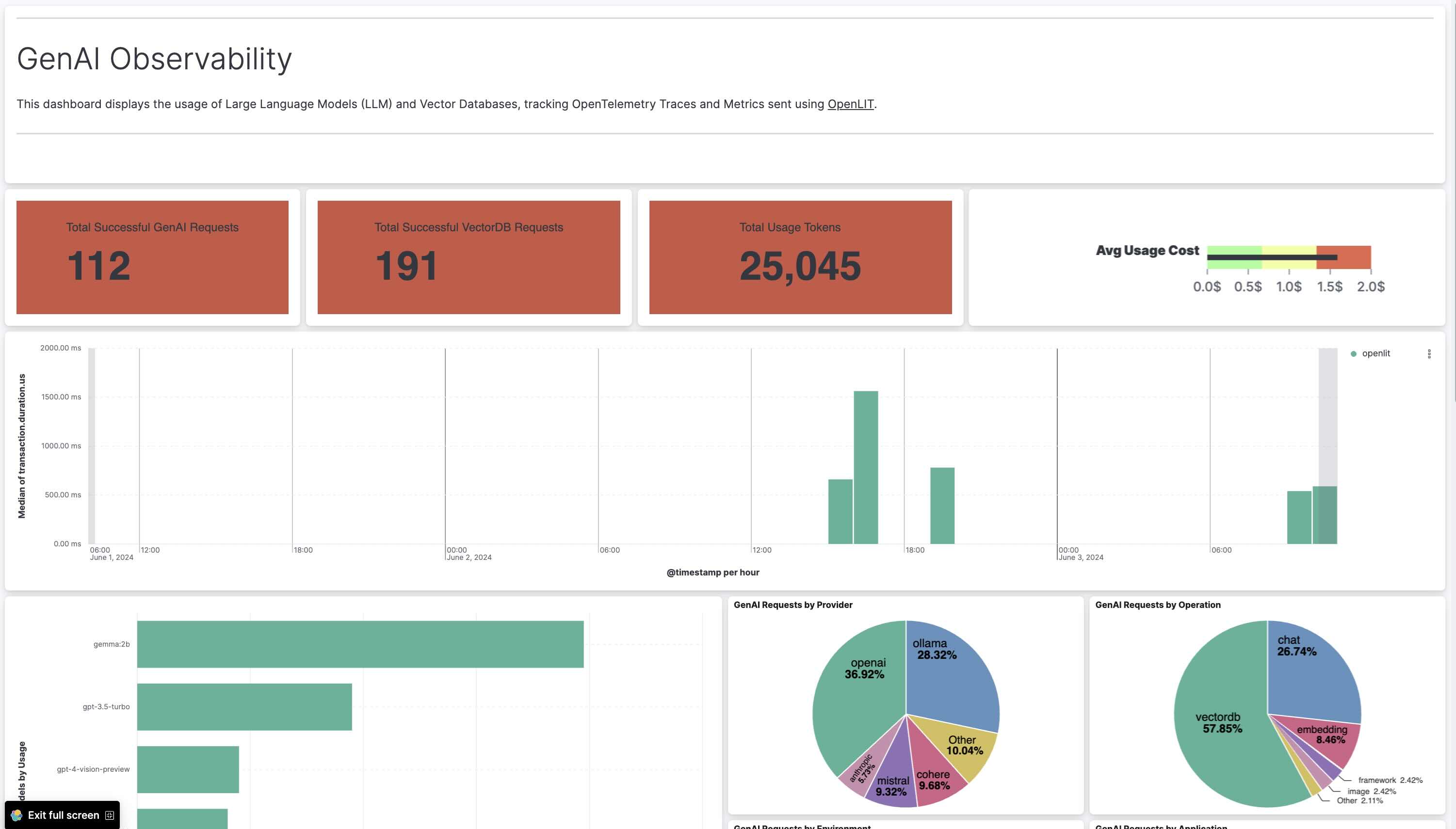The image size is (1456, 829).
Task: Click the Total Usage Tokens metric tile
Action: tap(800, 257)
